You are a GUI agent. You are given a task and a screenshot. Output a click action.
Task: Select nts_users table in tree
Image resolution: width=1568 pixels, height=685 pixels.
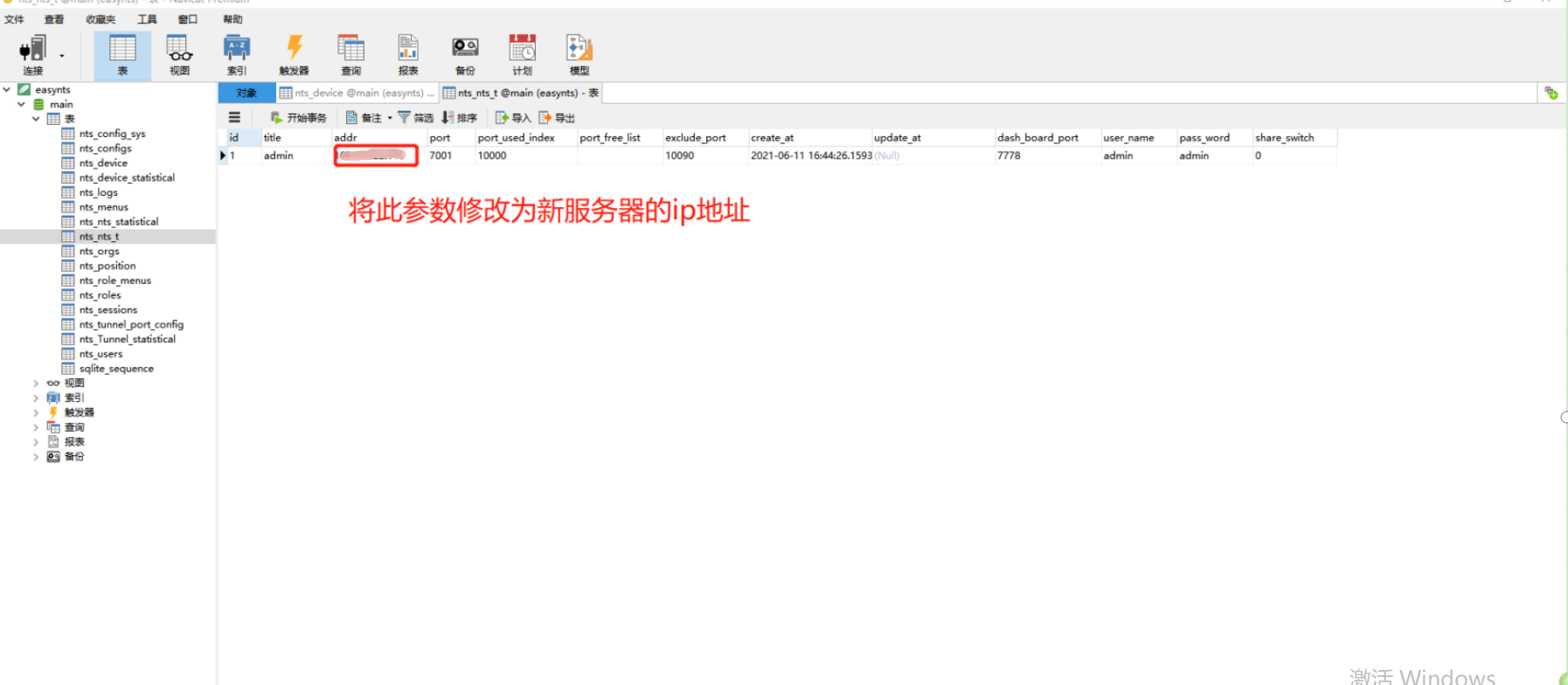101,354
